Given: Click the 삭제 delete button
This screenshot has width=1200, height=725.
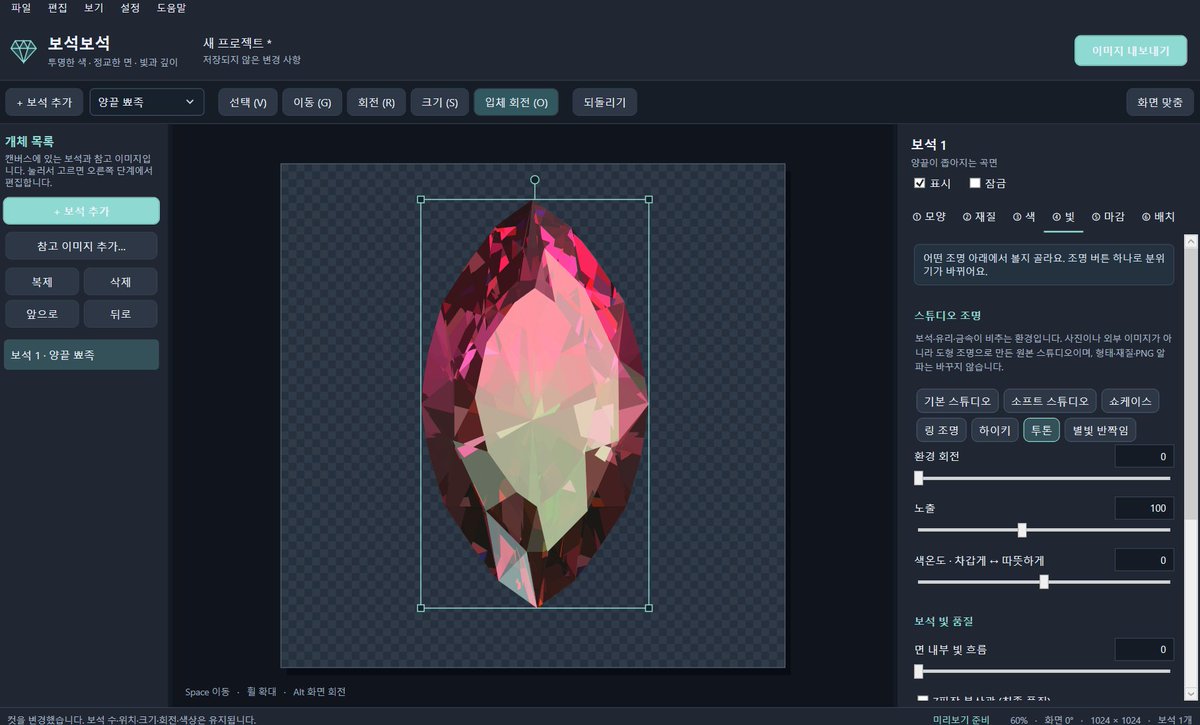Looking at the screenshot, I should coord(121,282).
